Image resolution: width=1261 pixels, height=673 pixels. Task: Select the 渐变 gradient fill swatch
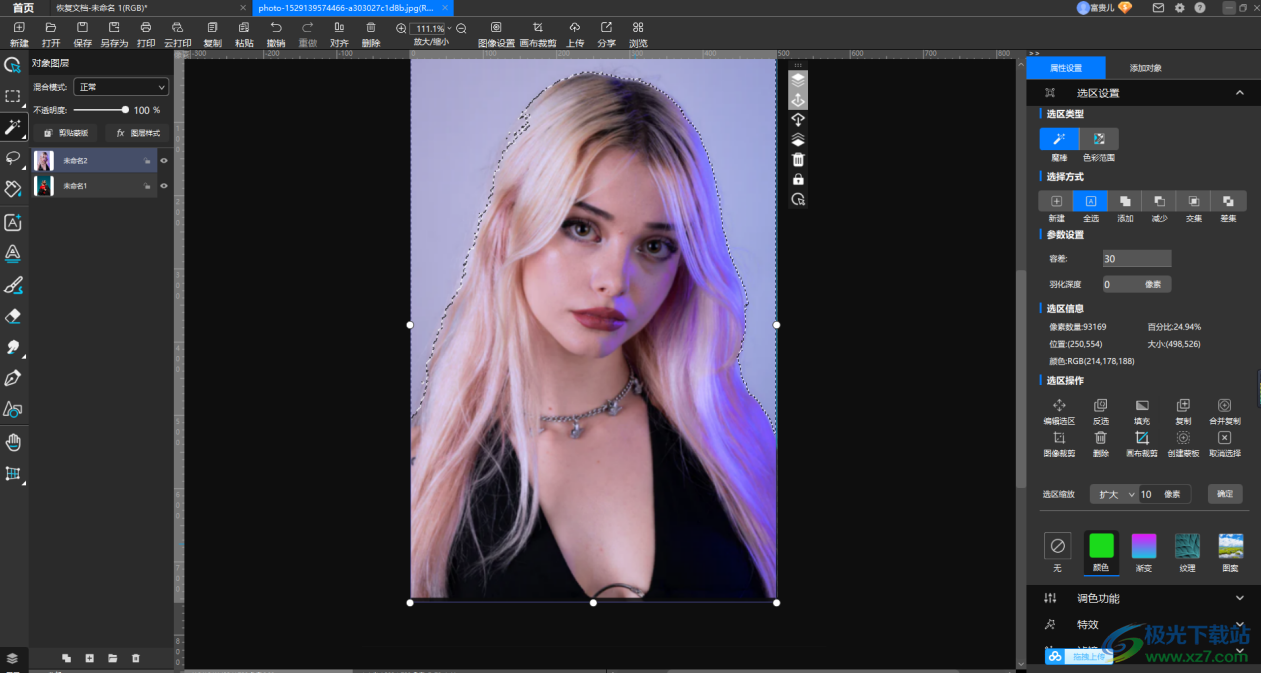point(1144,546)
